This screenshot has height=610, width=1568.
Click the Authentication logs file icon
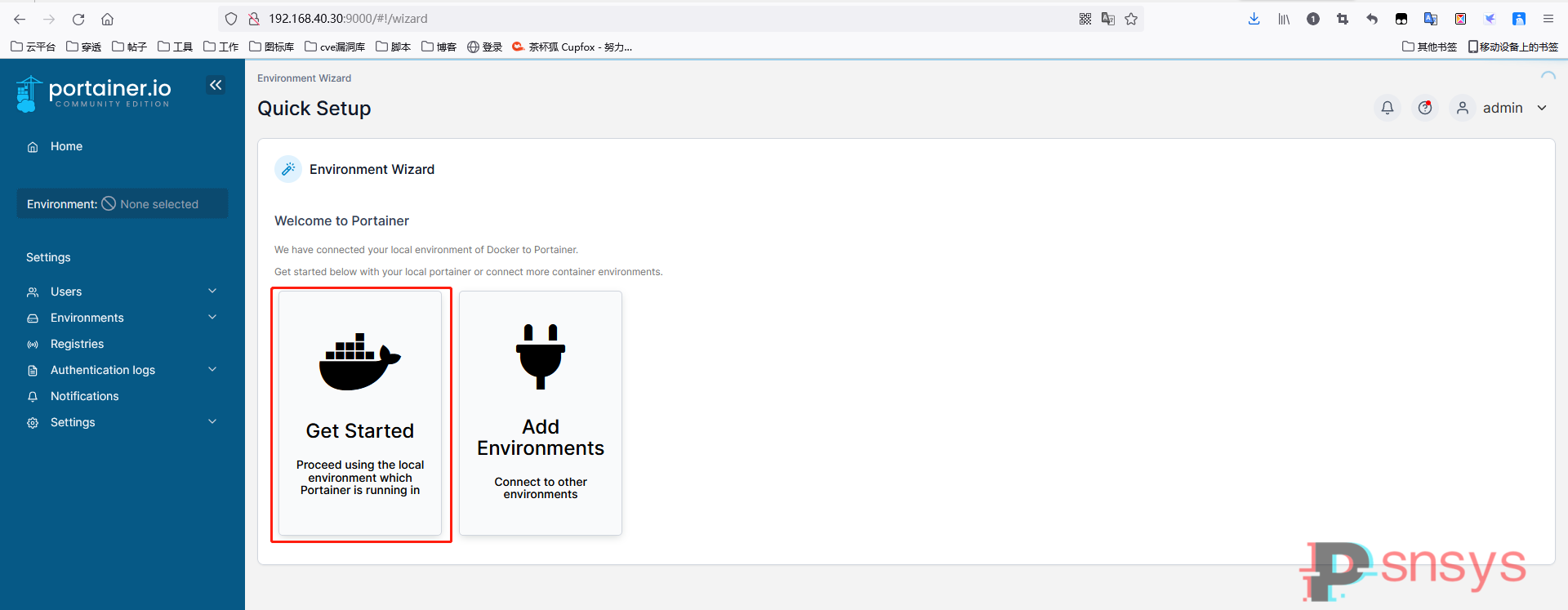tap(33, 371)
